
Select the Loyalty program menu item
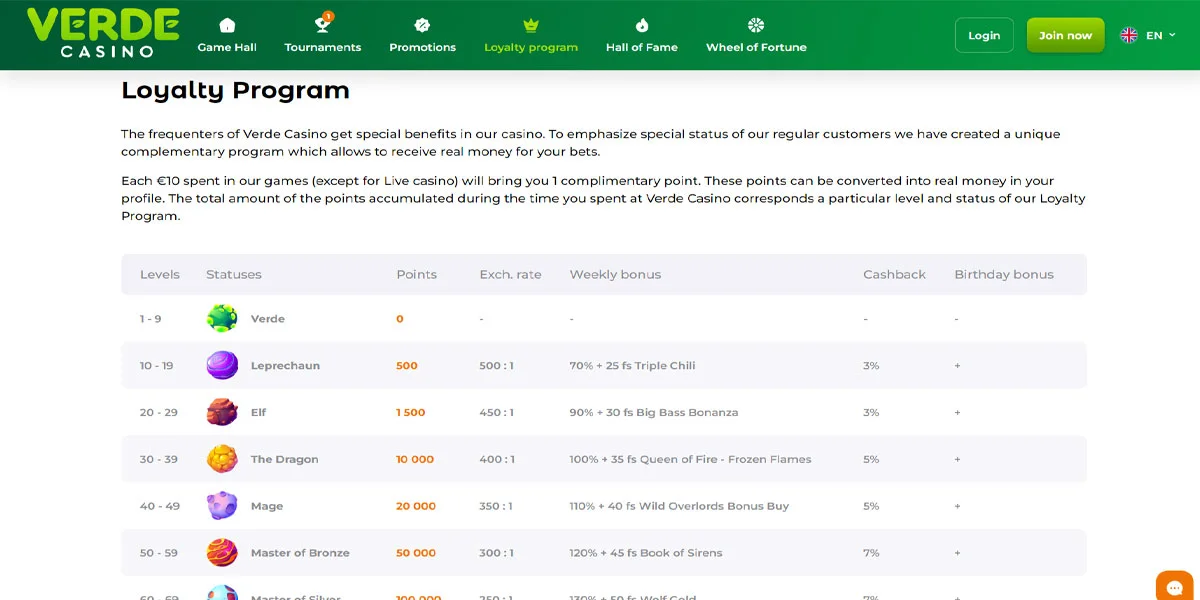[531, 35]
